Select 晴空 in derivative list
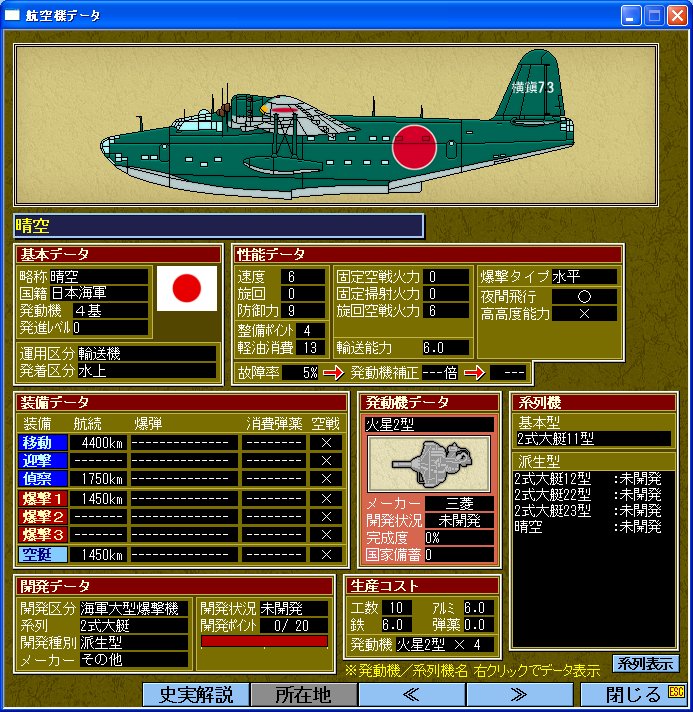The height and width of the screenshot is (712, 693). [588, 527]
